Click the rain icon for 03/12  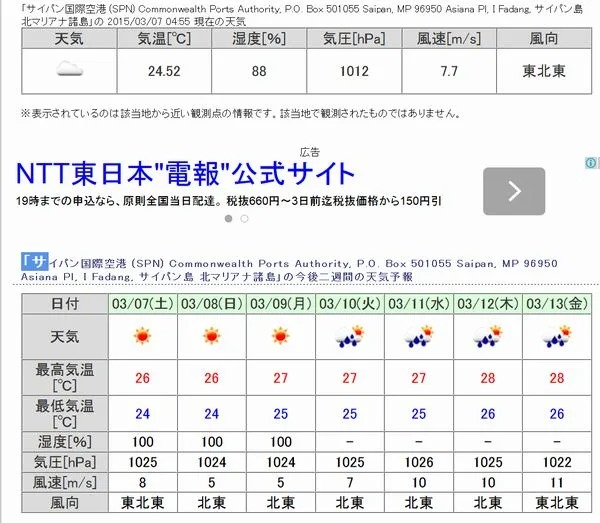pyautogui.click(x=487, y=336)
